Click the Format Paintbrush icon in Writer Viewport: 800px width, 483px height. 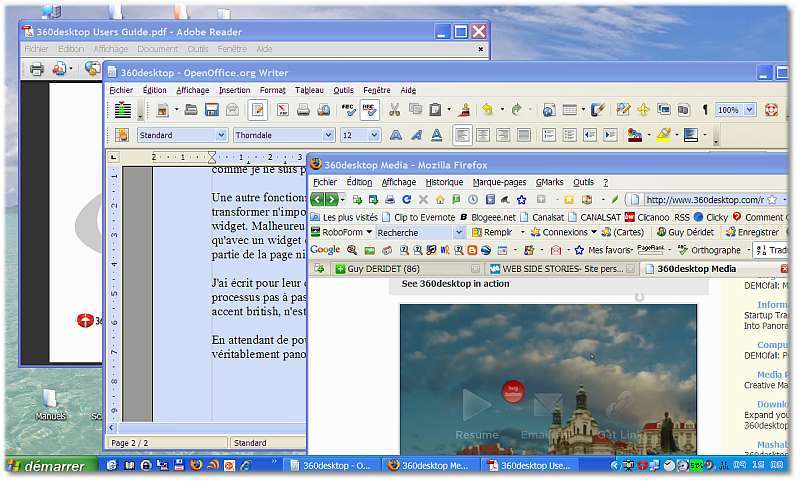click(465, 110)
